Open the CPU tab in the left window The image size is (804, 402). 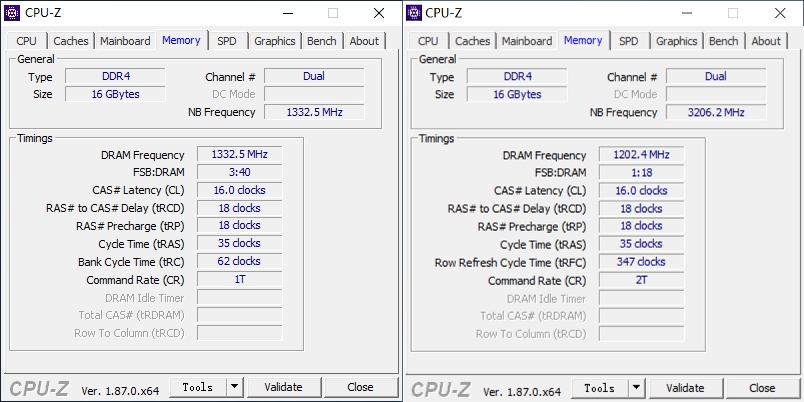[27, 41]
